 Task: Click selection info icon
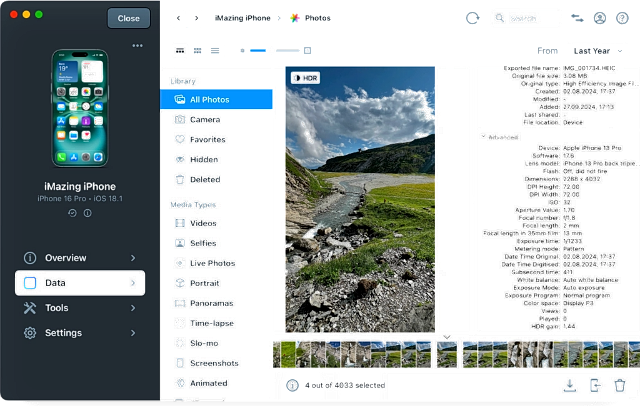292,385
